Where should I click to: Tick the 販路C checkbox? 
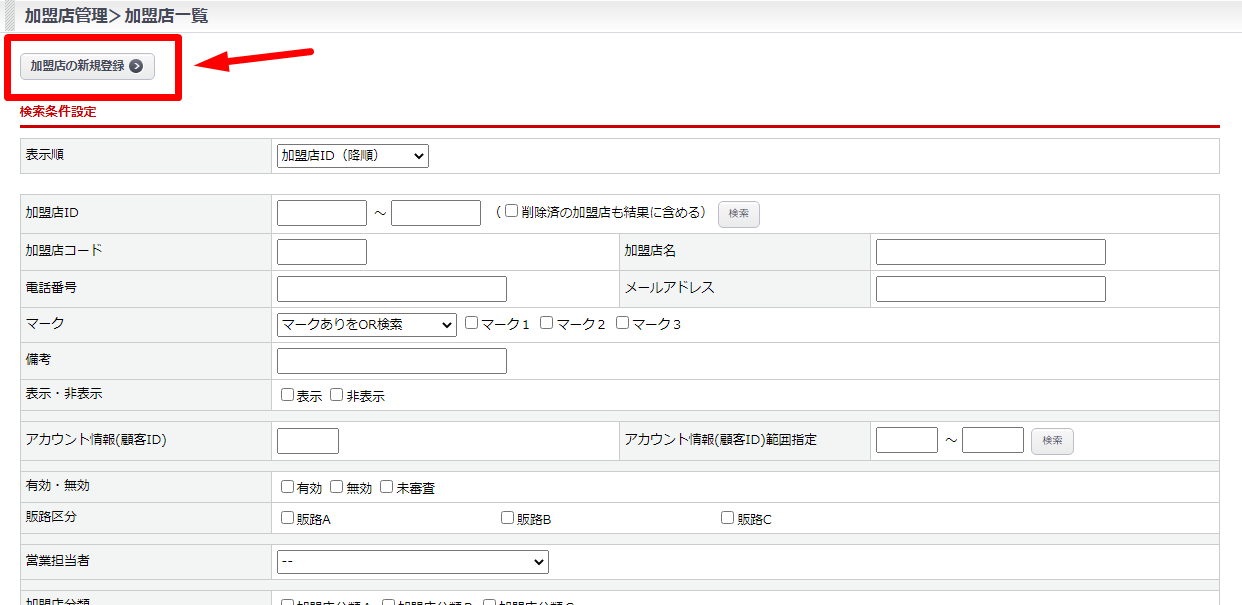[728, 518]
